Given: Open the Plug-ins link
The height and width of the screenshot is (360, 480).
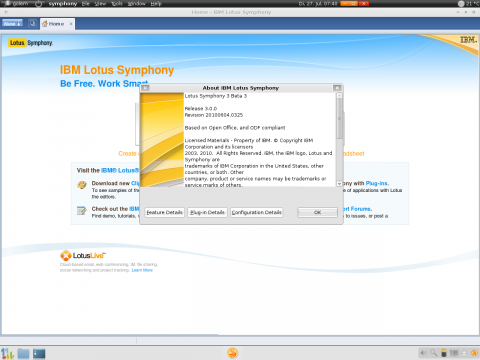Looking at the screenshot, I should pos(377,183).
